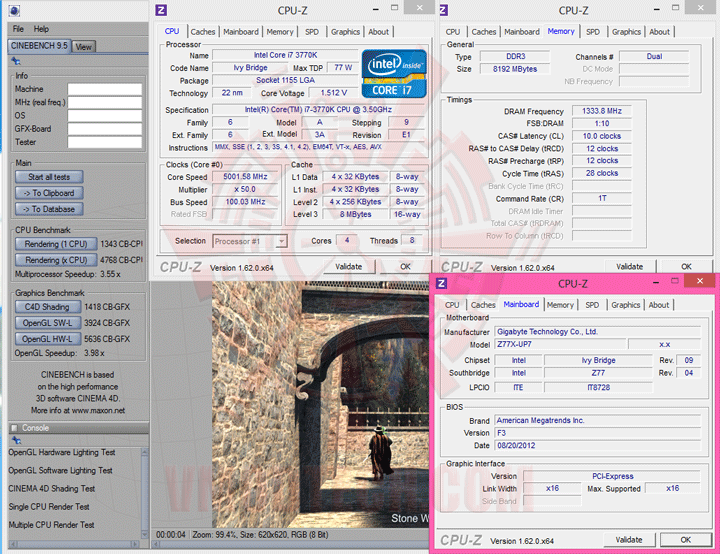Click the Rendering (x CPU) benchmark button

click(x=56, y=260)
